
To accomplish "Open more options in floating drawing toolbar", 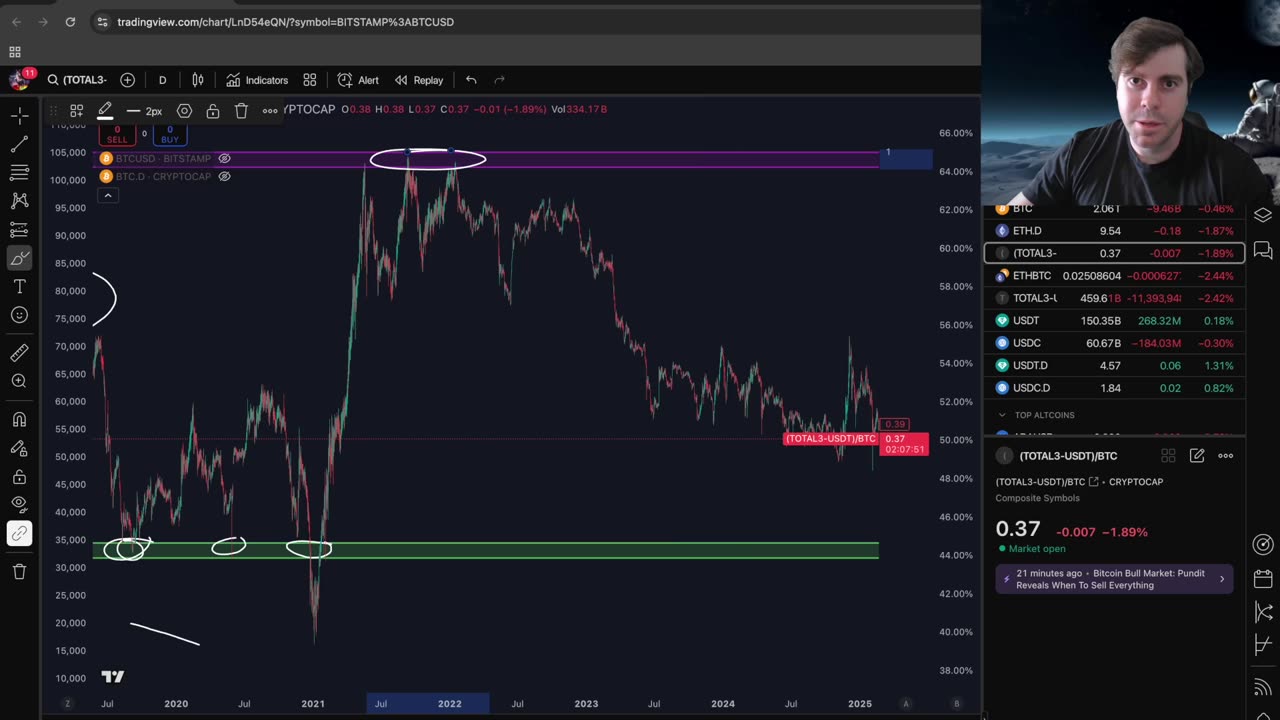I will [x=270, y=111].
